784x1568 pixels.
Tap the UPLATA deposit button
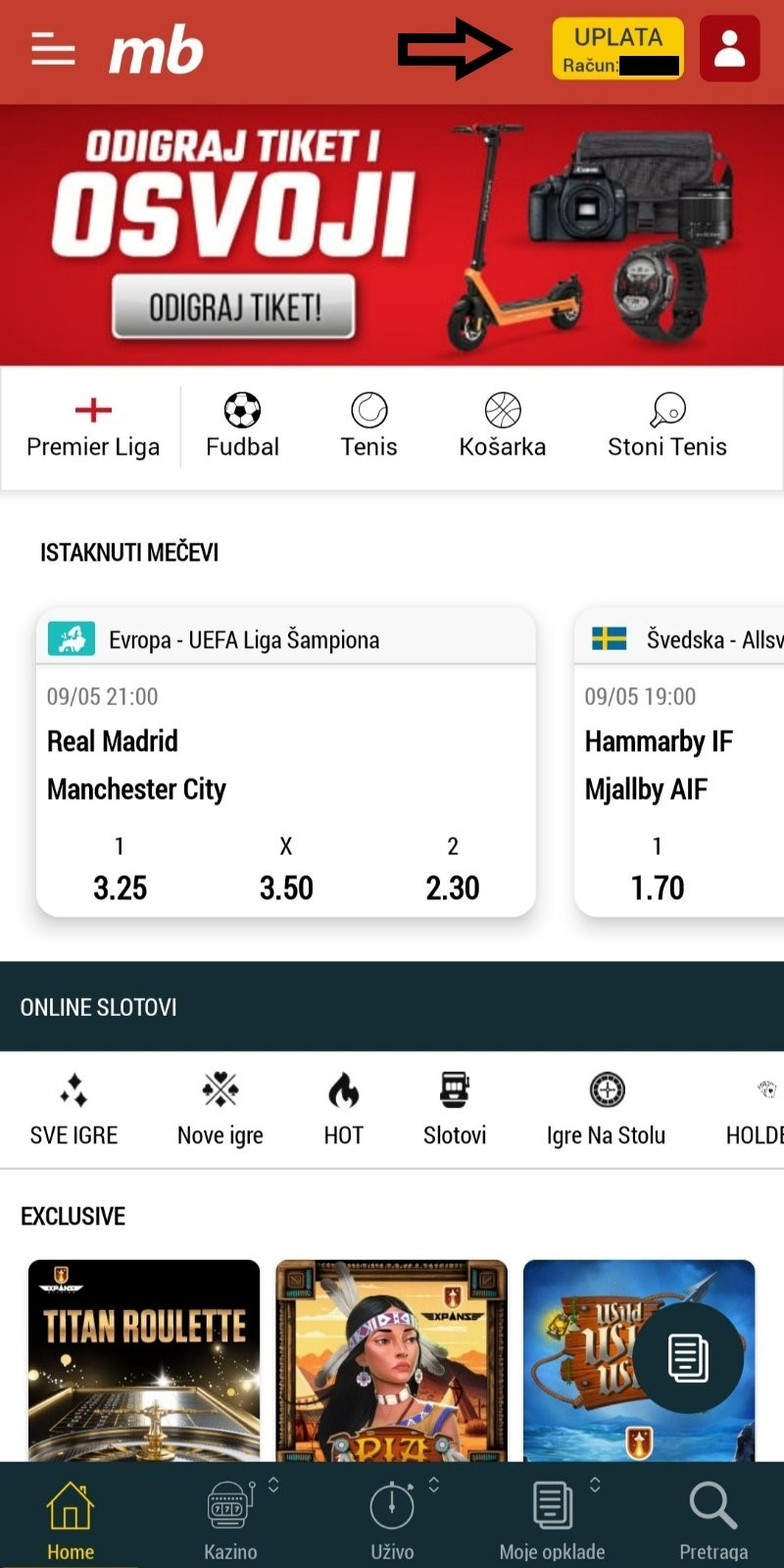pyautogui.click(x=618, y=49)
